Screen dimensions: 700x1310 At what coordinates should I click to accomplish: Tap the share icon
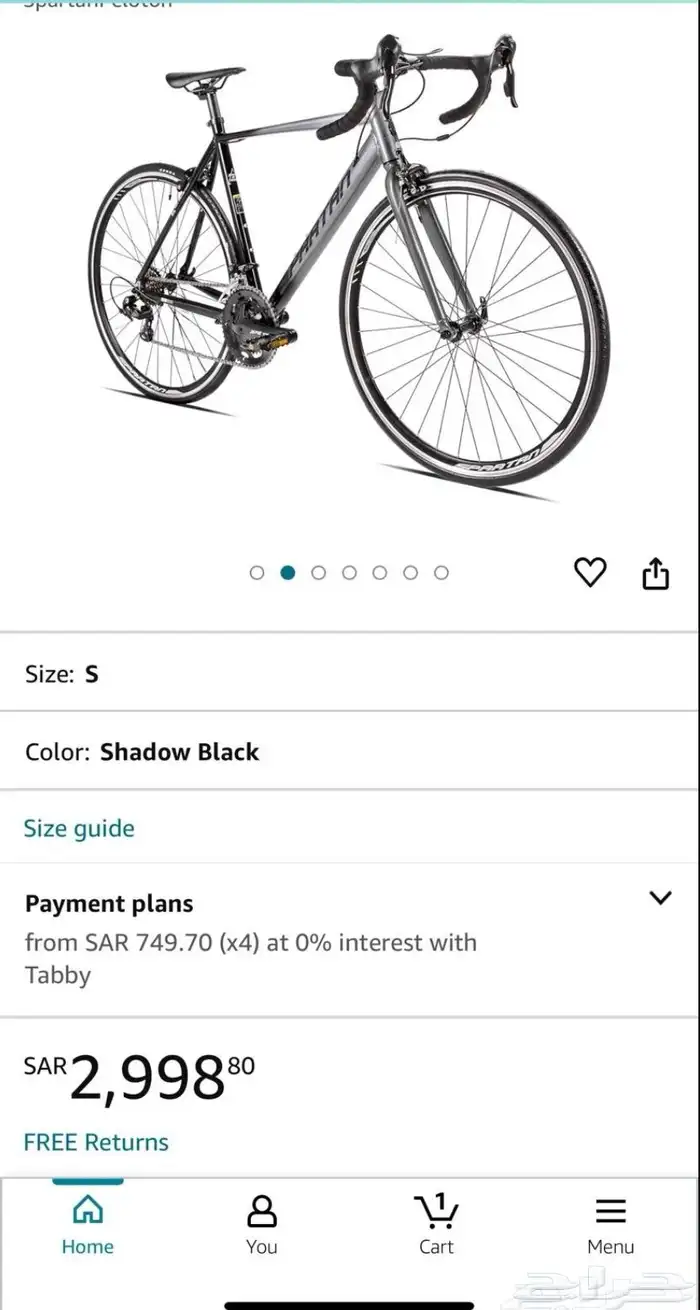(x=655, y=573)
